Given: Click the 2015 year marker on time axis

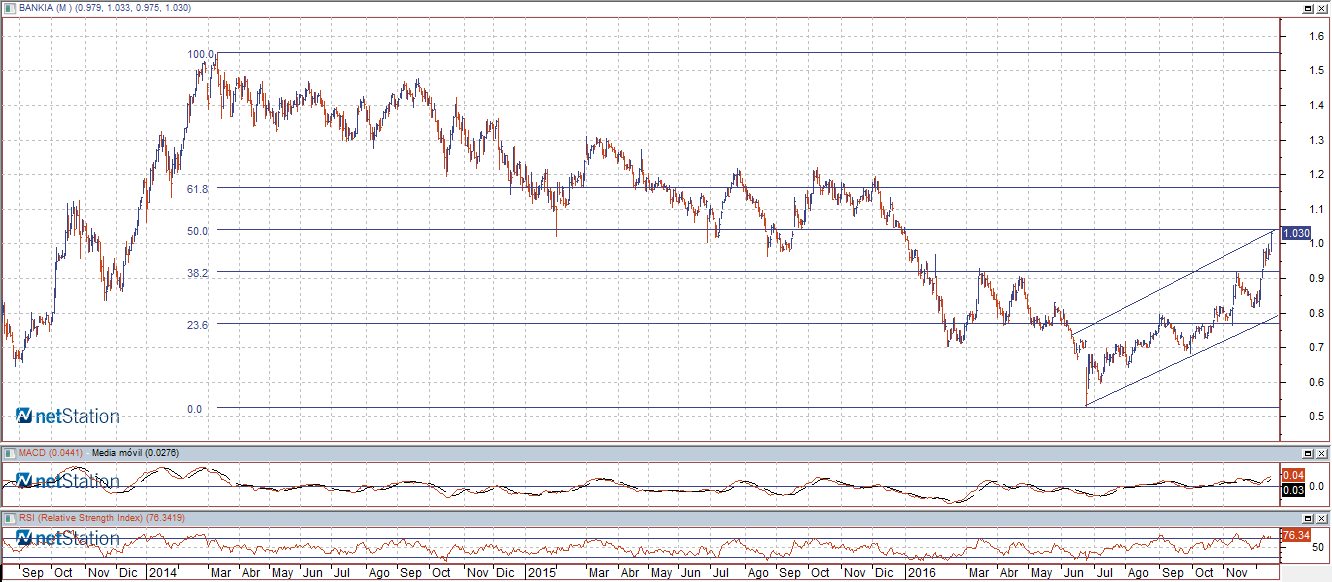Looking at the screenshot, I should point(541,573).
